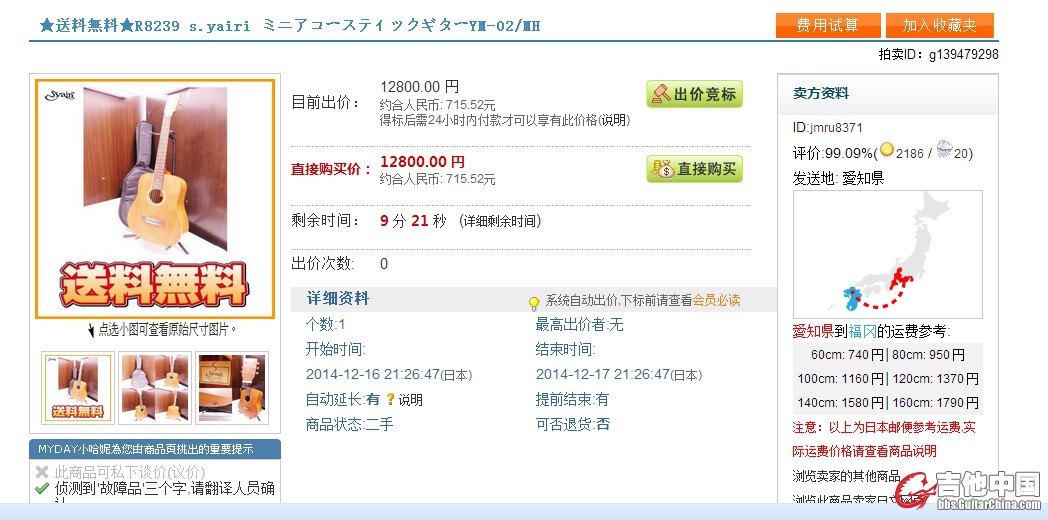Image resolution: width=1048 pixels, height=520 pixels.
Task: Open the 费用试算 cost calculator
Action: 828,25
